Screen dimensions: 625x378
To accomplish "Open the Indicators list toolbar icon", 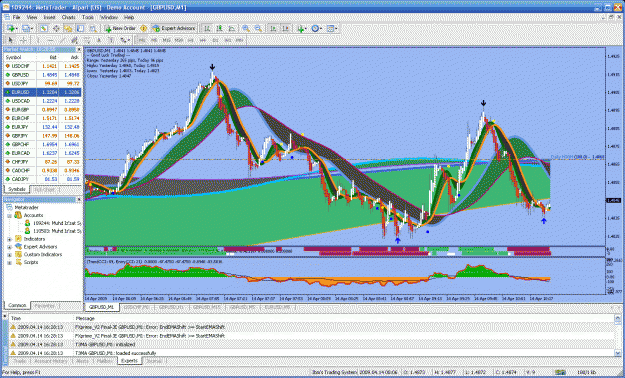I will click(300, 28).
